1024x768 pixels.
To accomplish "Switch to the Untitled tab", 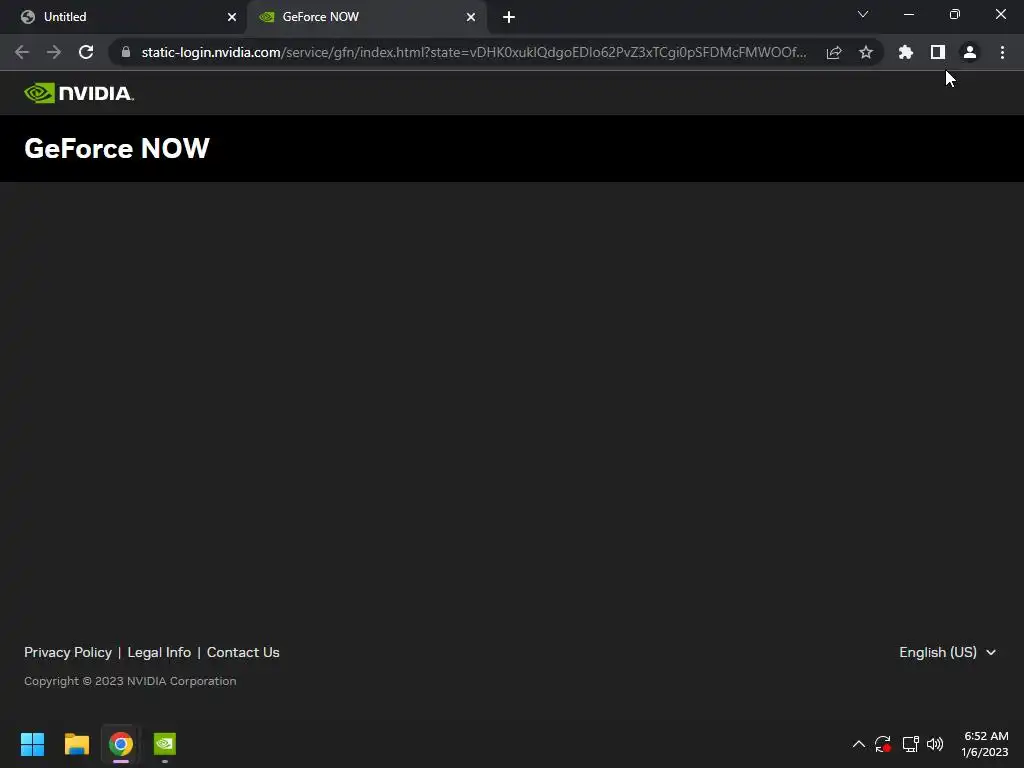I will [124, 17].
